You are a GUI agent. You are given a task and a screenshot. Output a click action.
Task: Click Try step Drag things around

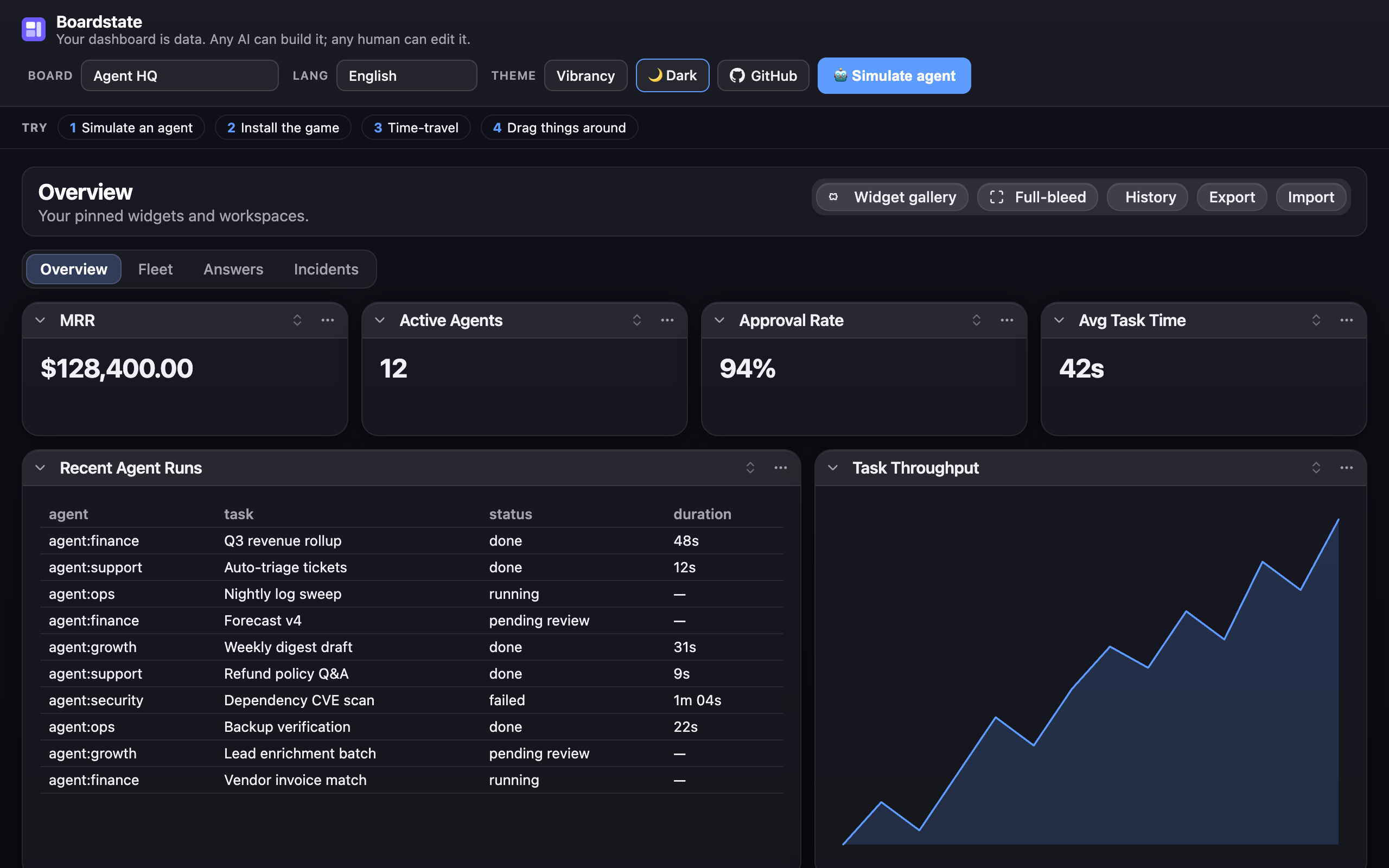point(559,127)
